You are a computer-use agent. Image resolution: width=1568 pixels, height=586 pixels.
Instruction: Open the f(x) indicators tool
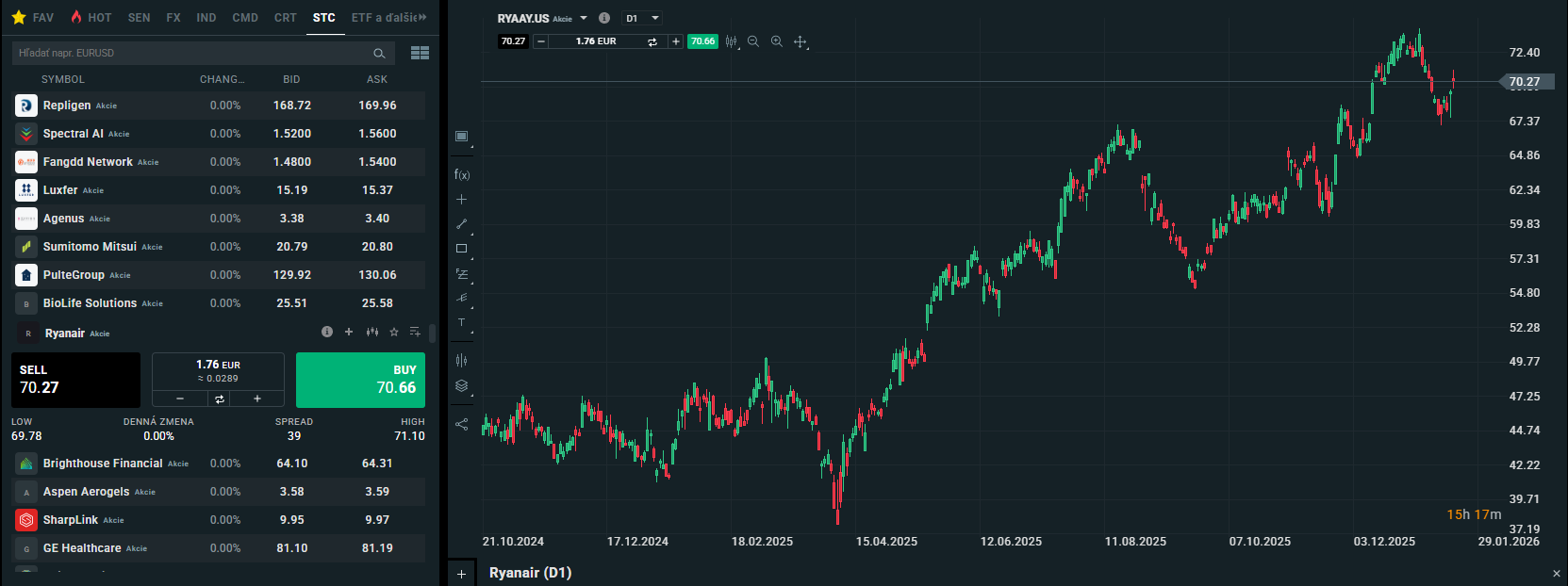coord(461,174)
